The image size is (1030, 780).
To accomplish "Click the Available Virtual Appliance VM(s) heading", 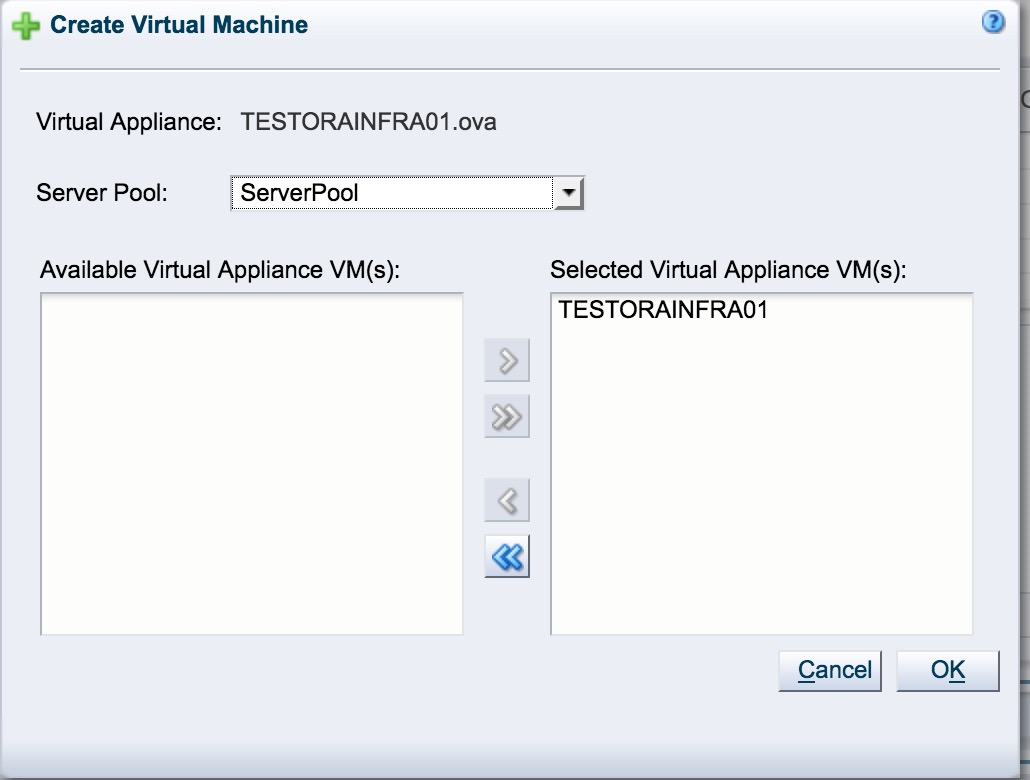I will point(220,270).
